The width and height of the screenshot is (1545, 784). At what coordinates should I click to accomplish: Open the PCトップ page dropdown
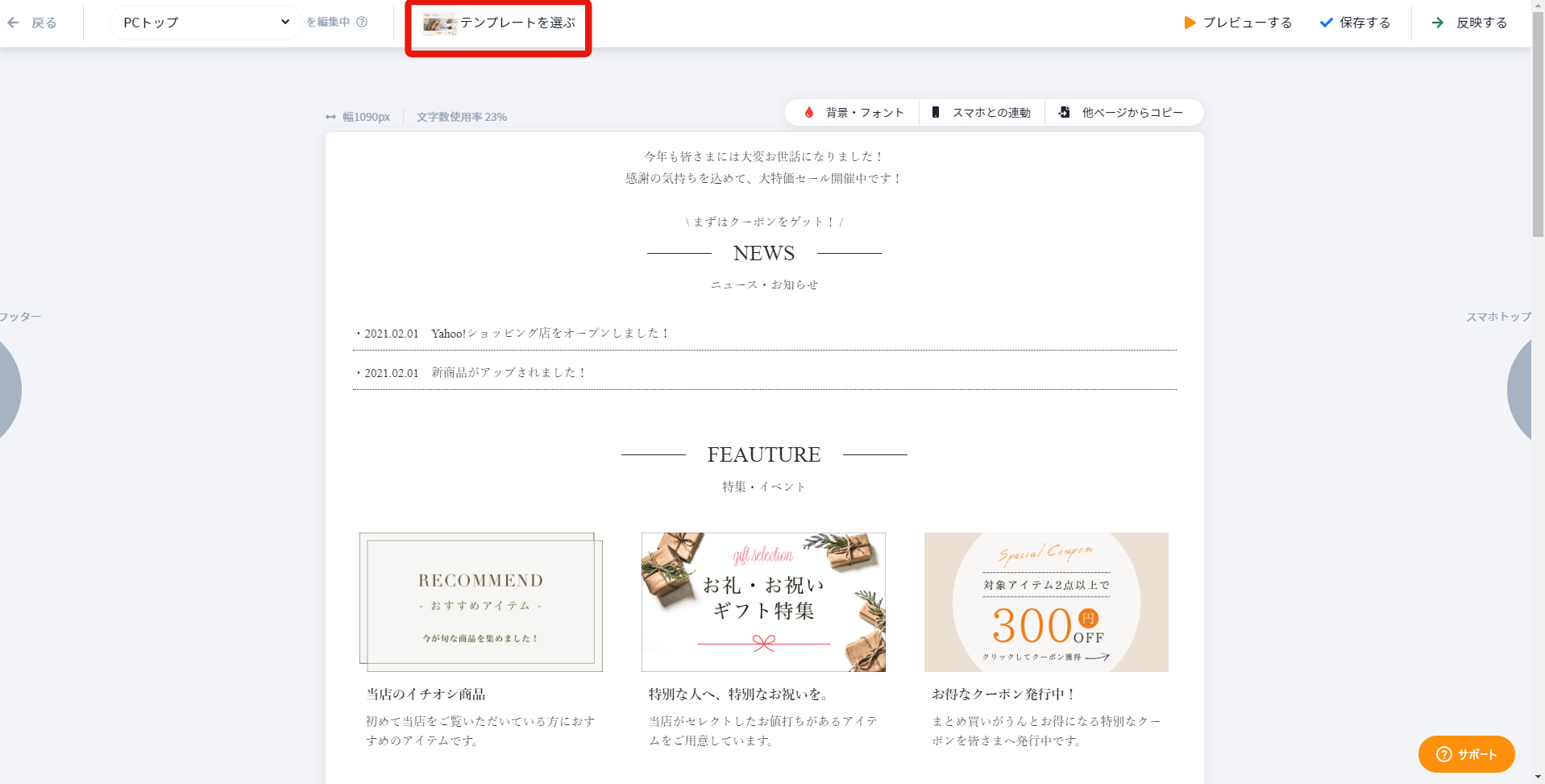pyautogui.click(x=206, y=23)
